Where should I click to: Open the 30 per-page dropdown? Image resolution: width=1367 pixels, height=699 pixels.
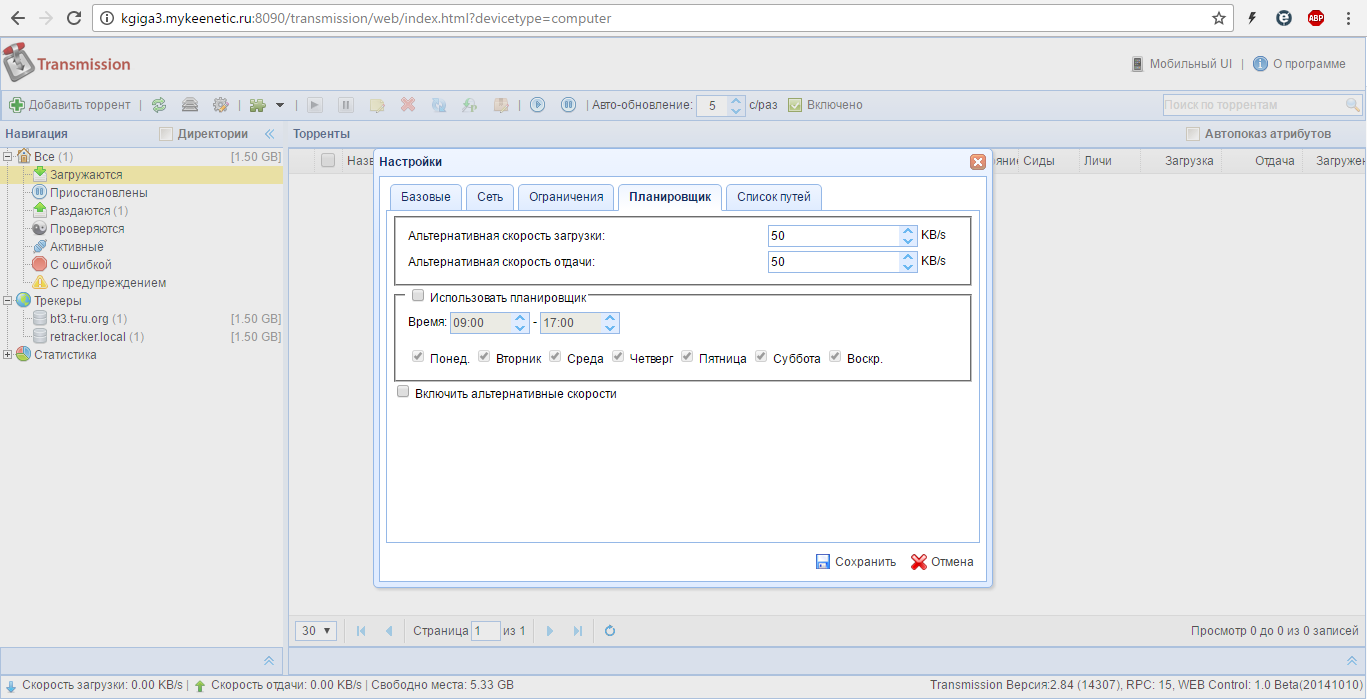[316, 631]
